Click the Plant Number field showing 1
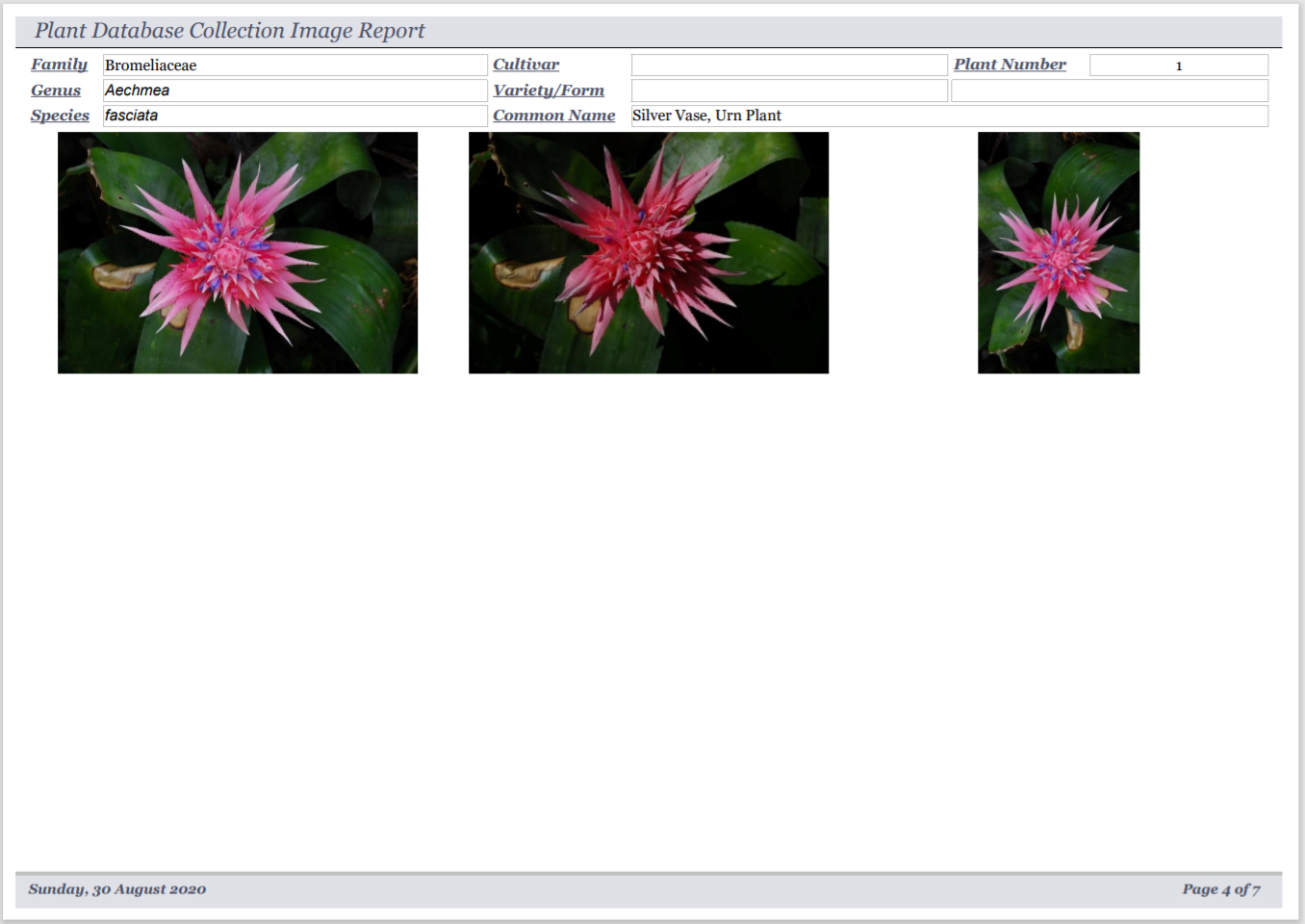 pos(1179,64)
